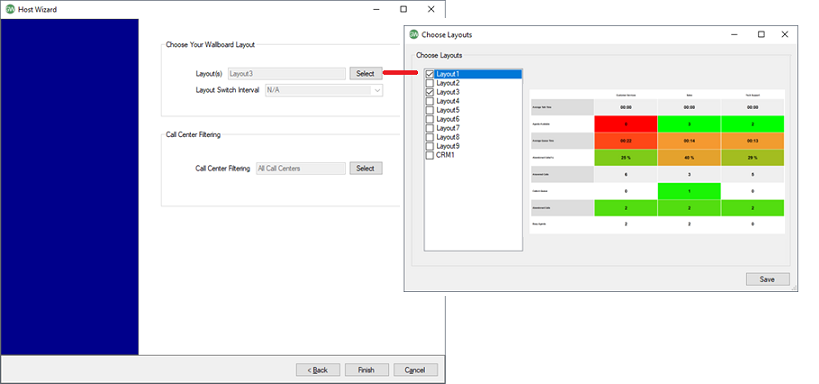Uncheck the Layout1 checkbox

(430, 74)
